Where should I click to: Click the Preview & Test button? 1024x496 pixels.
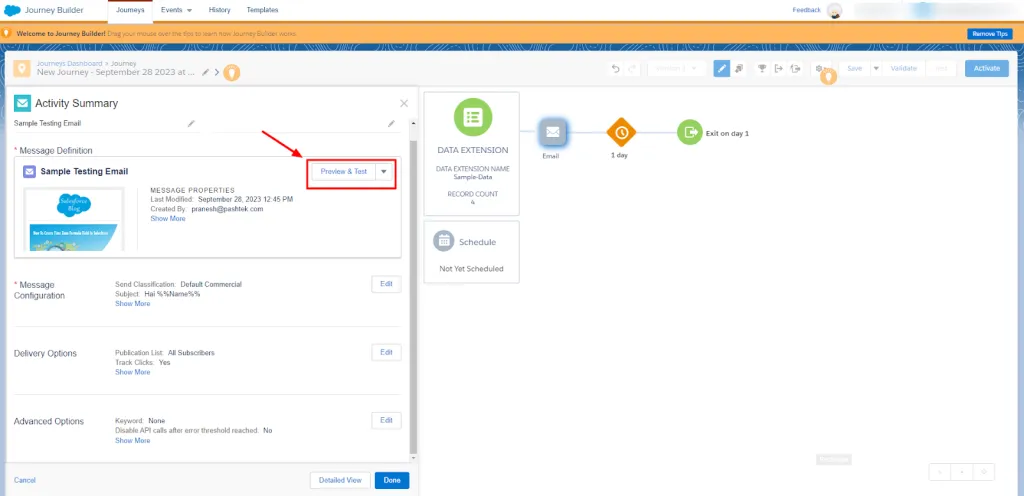coord(344,172)
